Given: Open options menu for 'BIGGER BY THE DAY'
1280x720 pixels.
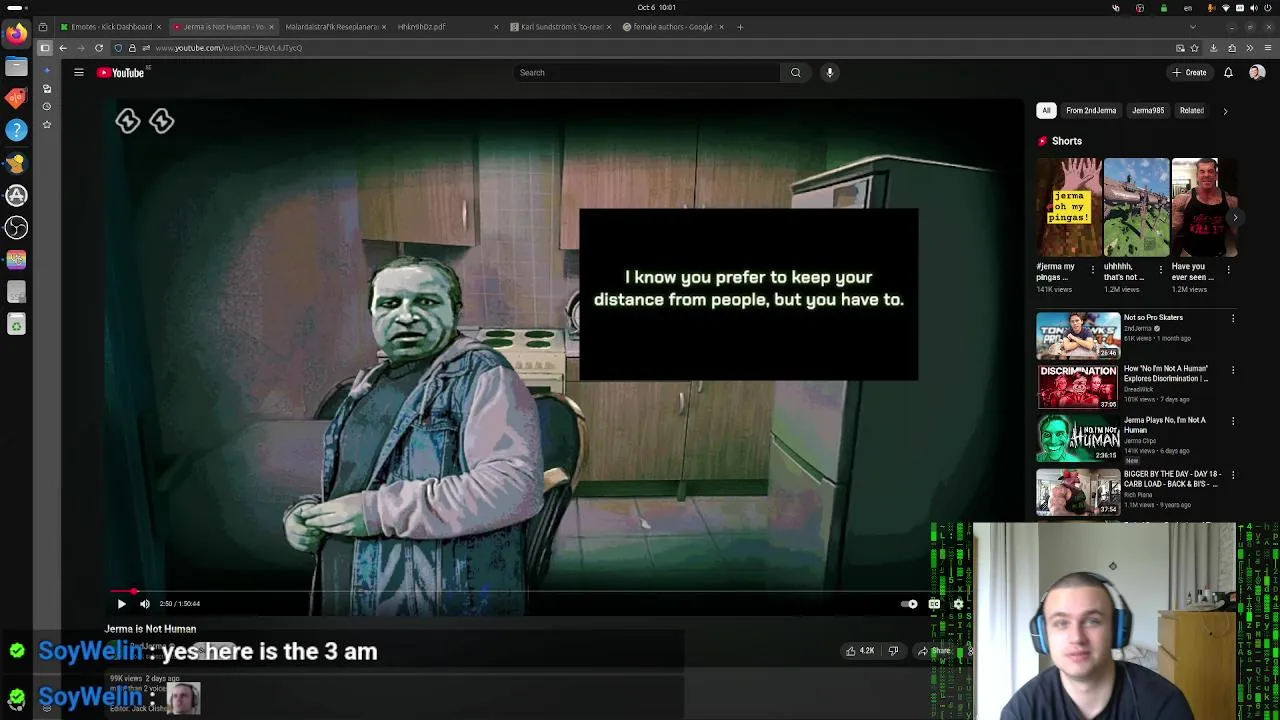Looking at the screenshot, I should tap(1233, 475).
